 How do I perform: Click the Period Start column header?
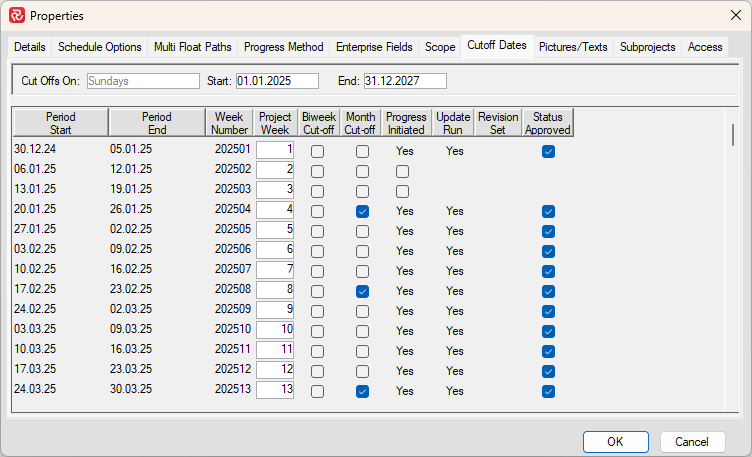[x=60, y=123]
